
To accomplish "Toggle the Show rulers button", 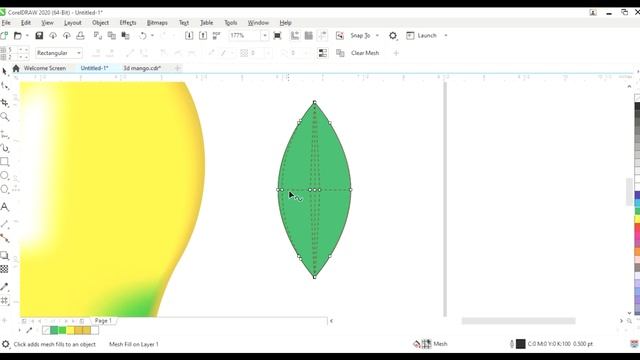I will pos(295,36).
